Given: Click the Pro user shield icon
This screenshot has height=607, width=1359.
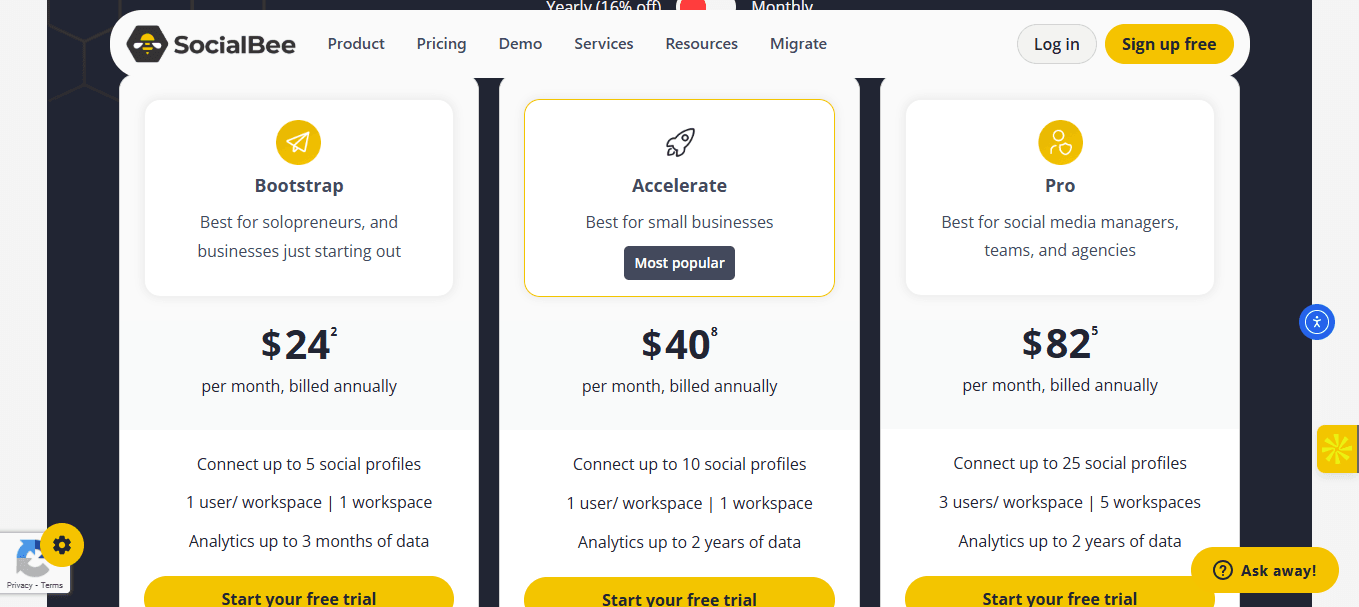Looking at the screenshot, I should click(x=1060, y=142).
